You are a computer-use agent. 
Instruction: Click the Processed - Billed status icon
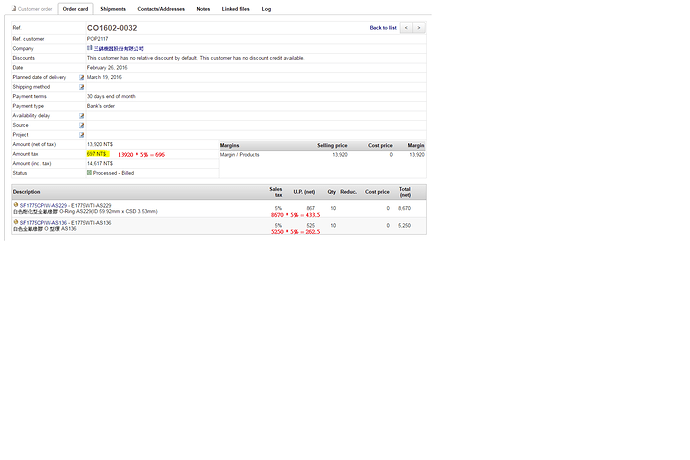point(90,173)
